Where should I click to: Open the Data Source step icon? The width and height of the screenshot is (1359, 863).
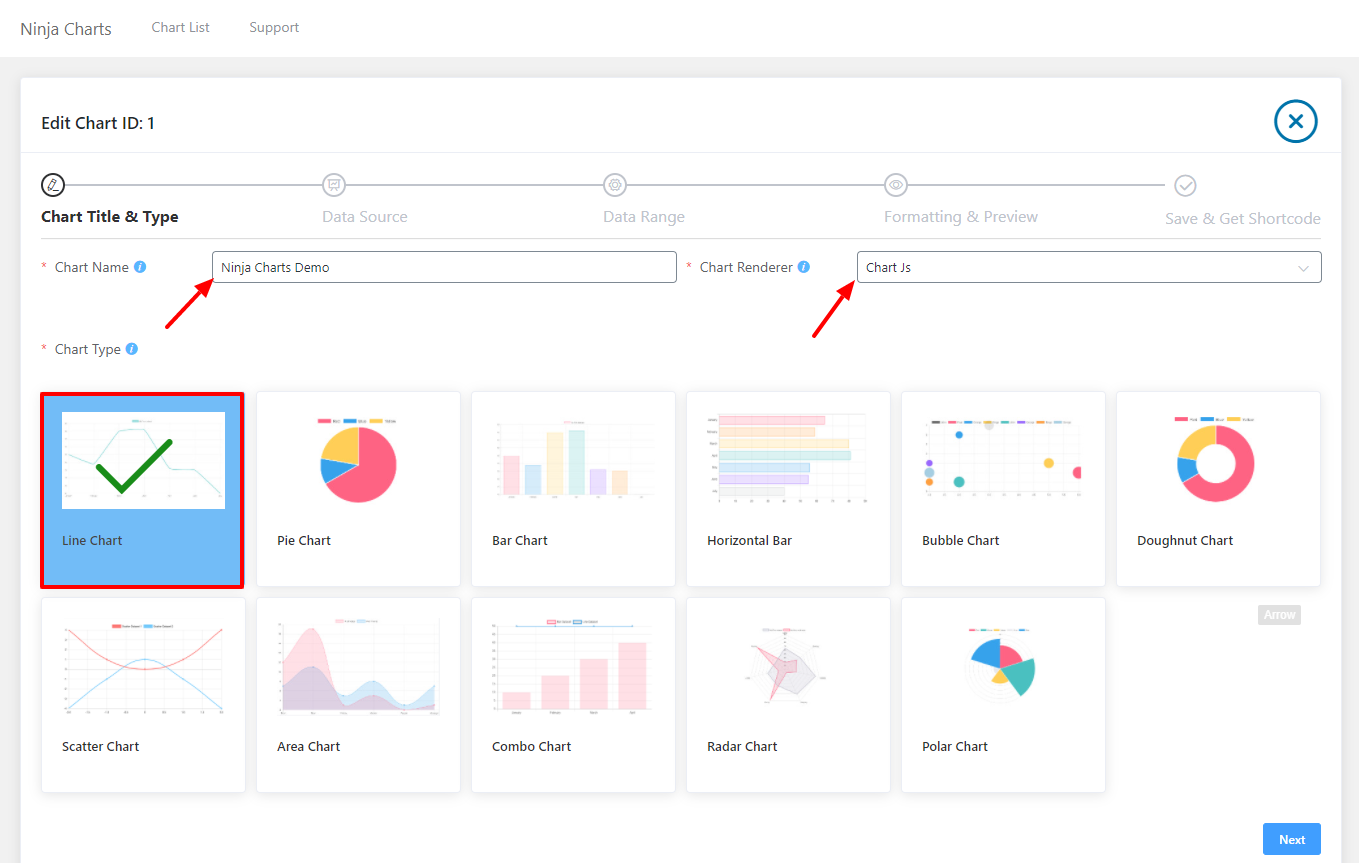click(334, 185)
